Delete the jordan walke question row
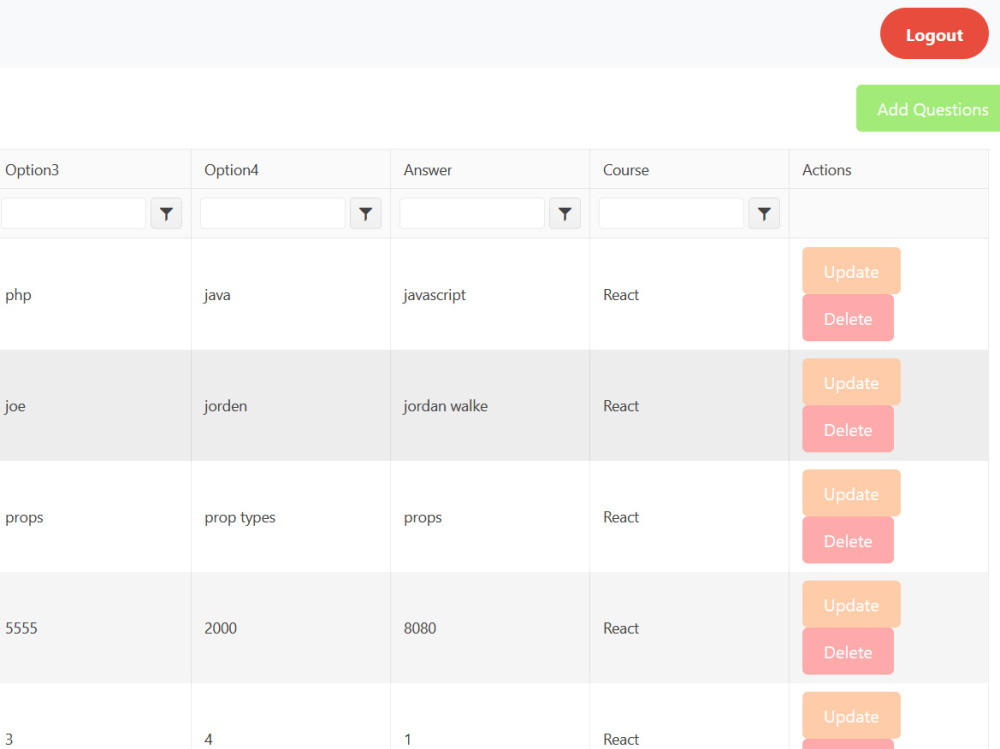 848,429
